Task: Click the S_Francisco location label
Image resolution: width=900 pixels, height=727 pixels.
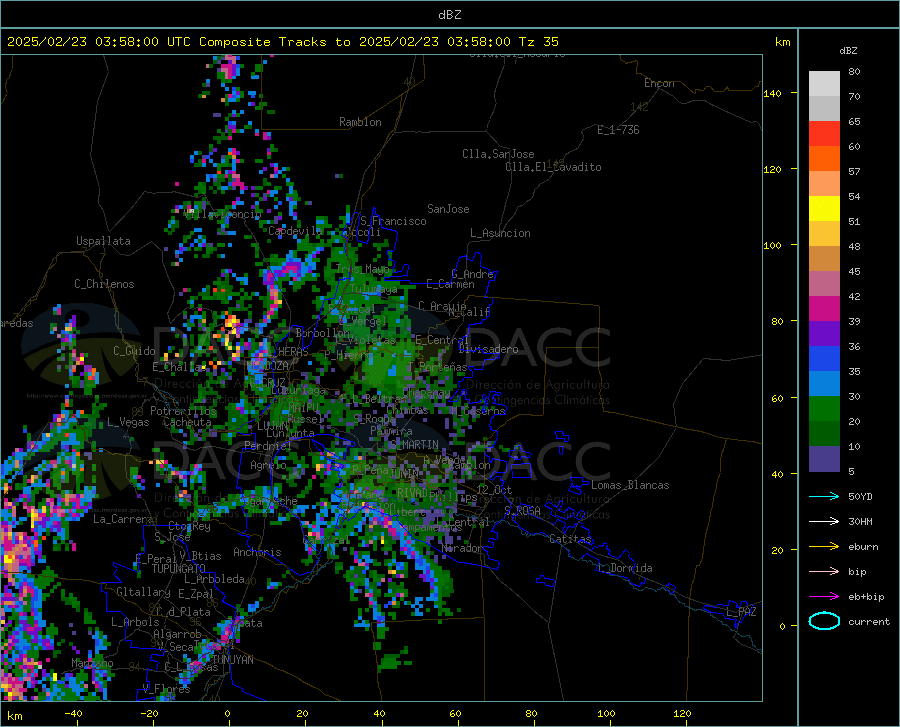Action: coord(393,221)
